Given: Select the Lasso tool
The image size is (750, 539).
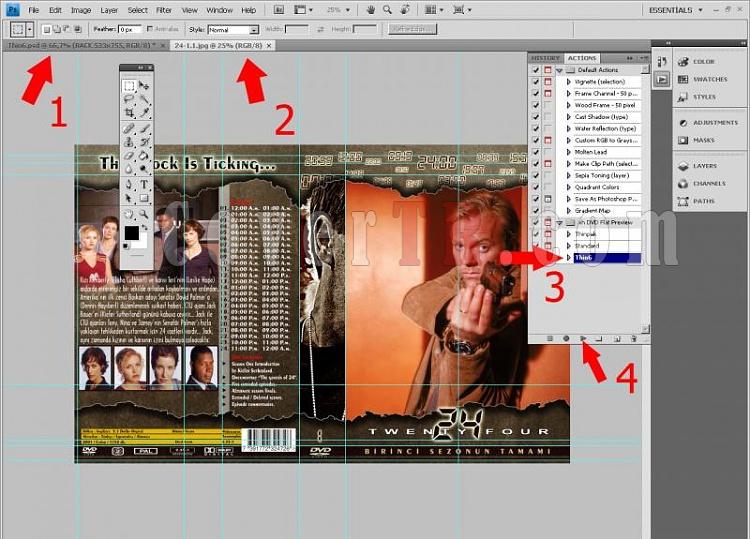Looking at the screenshot, I should point(129,99).
